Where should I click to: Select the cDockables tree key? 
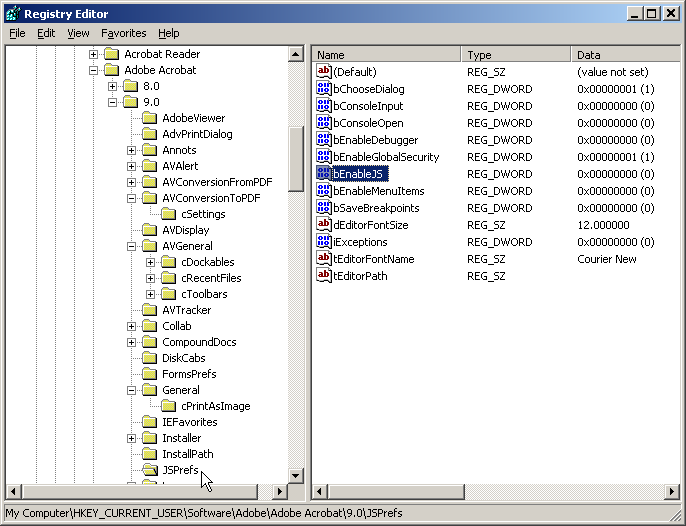pyautogui.click(x=208, y=262)
